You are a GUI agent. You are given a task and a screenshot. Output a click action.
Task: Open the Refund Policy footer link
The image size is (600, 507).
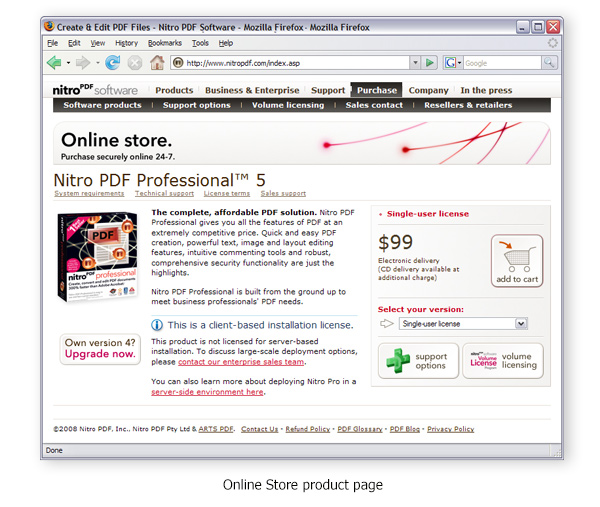pos(308,429)
